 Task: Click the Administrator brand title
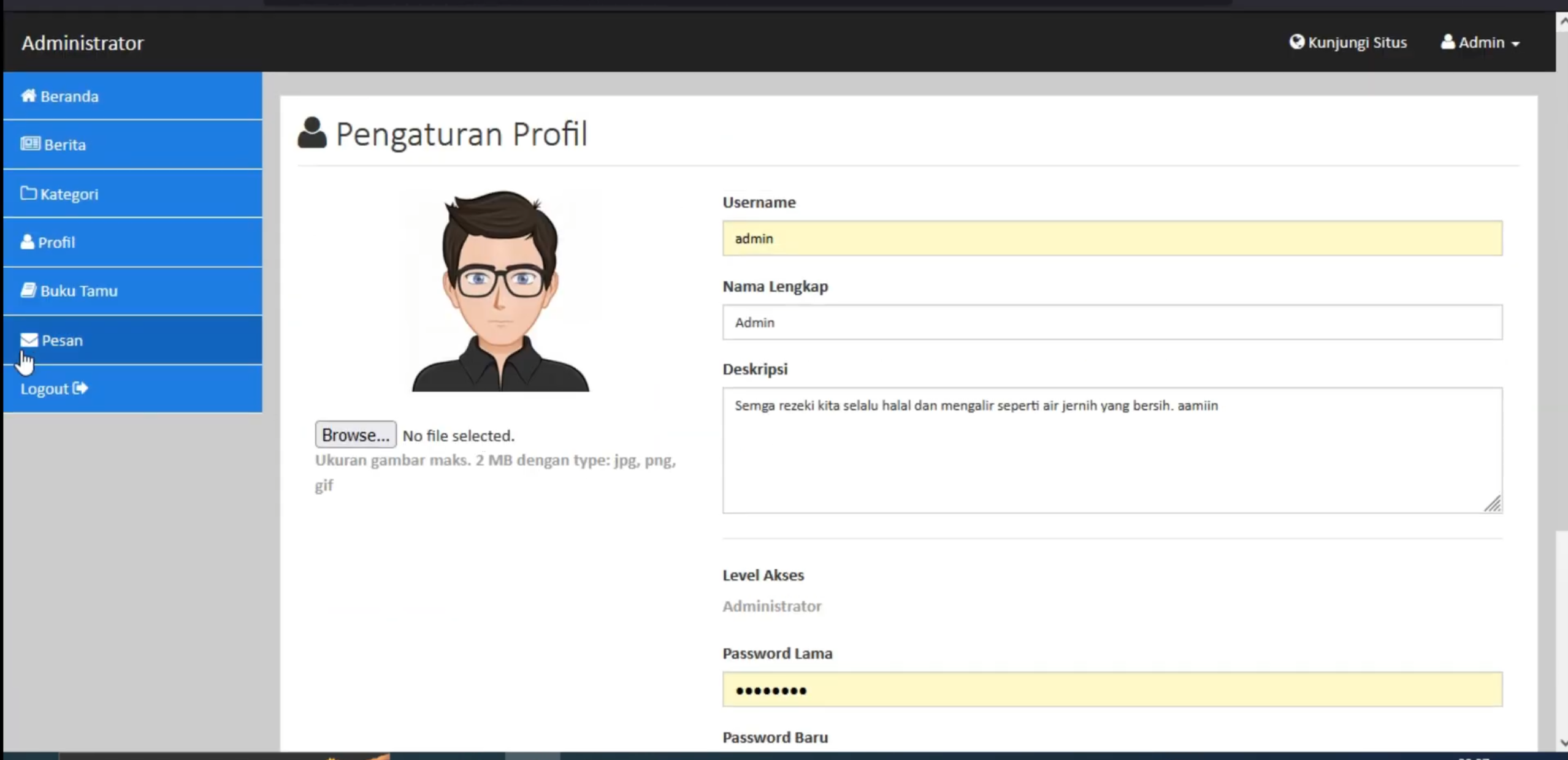(83, 43)
